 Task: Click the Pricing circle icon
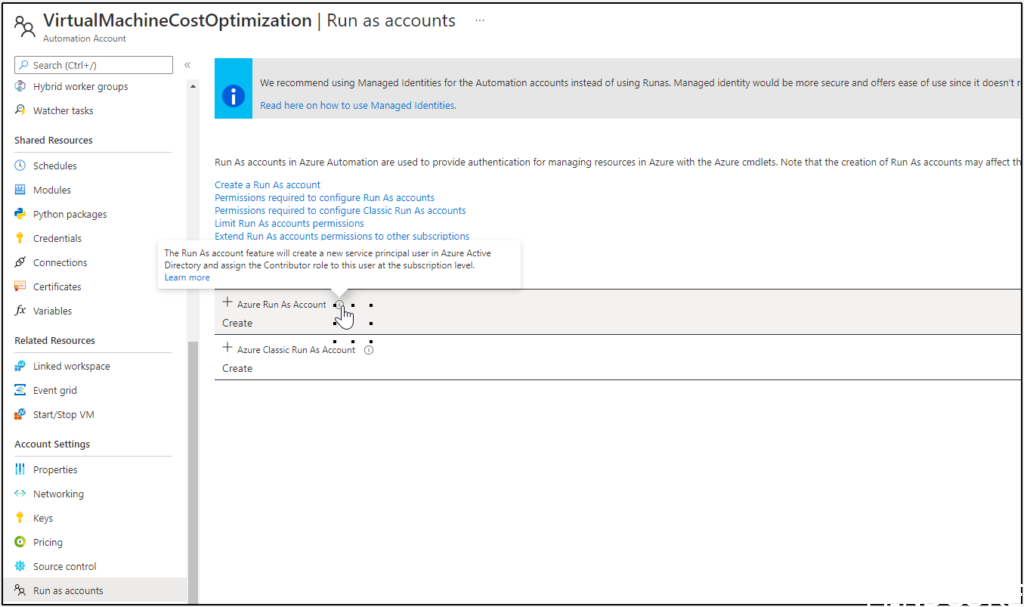coord(20,542)
